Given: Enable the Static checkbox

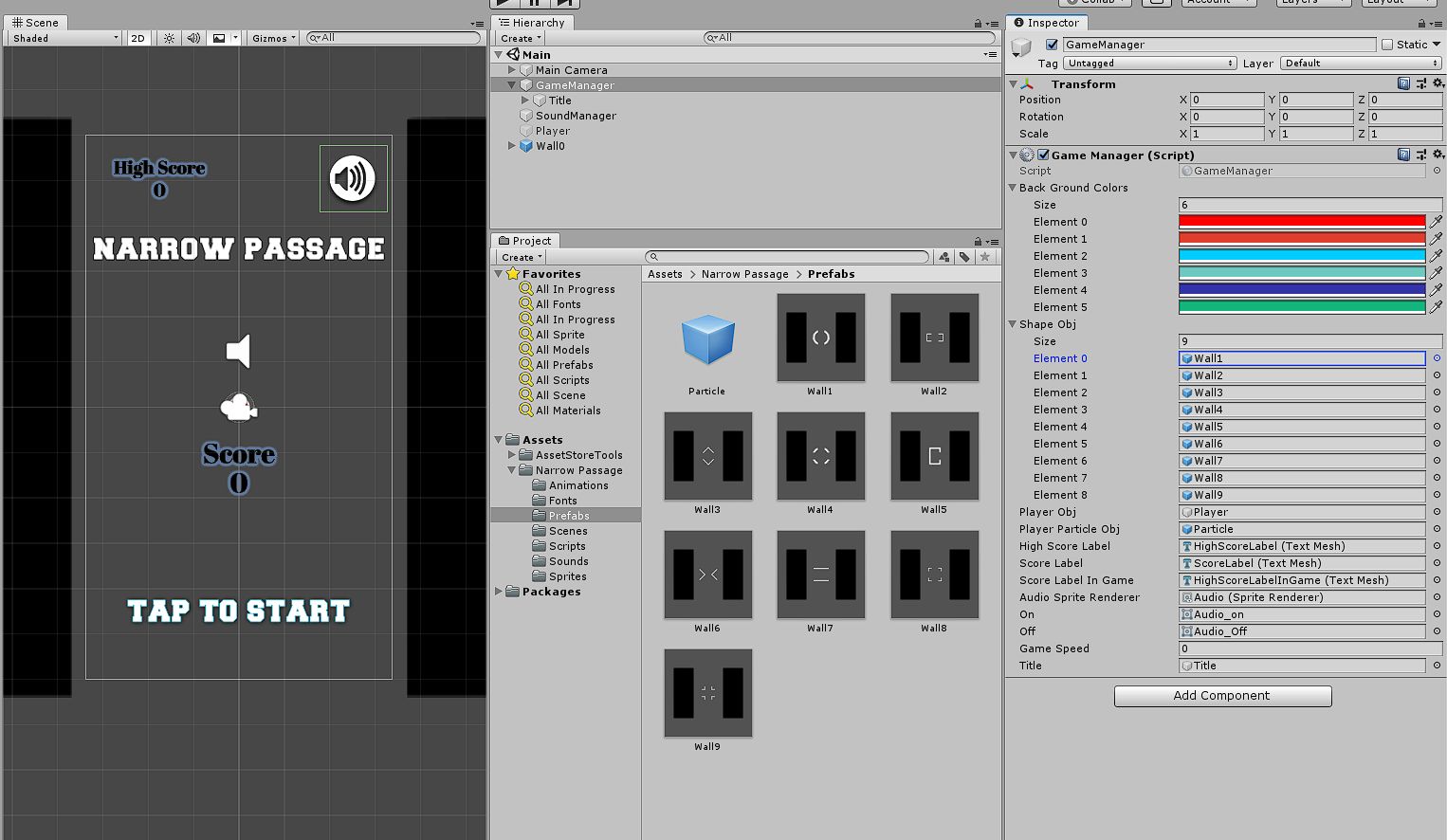Looking at the screenshot, I should click(1387, 45).
